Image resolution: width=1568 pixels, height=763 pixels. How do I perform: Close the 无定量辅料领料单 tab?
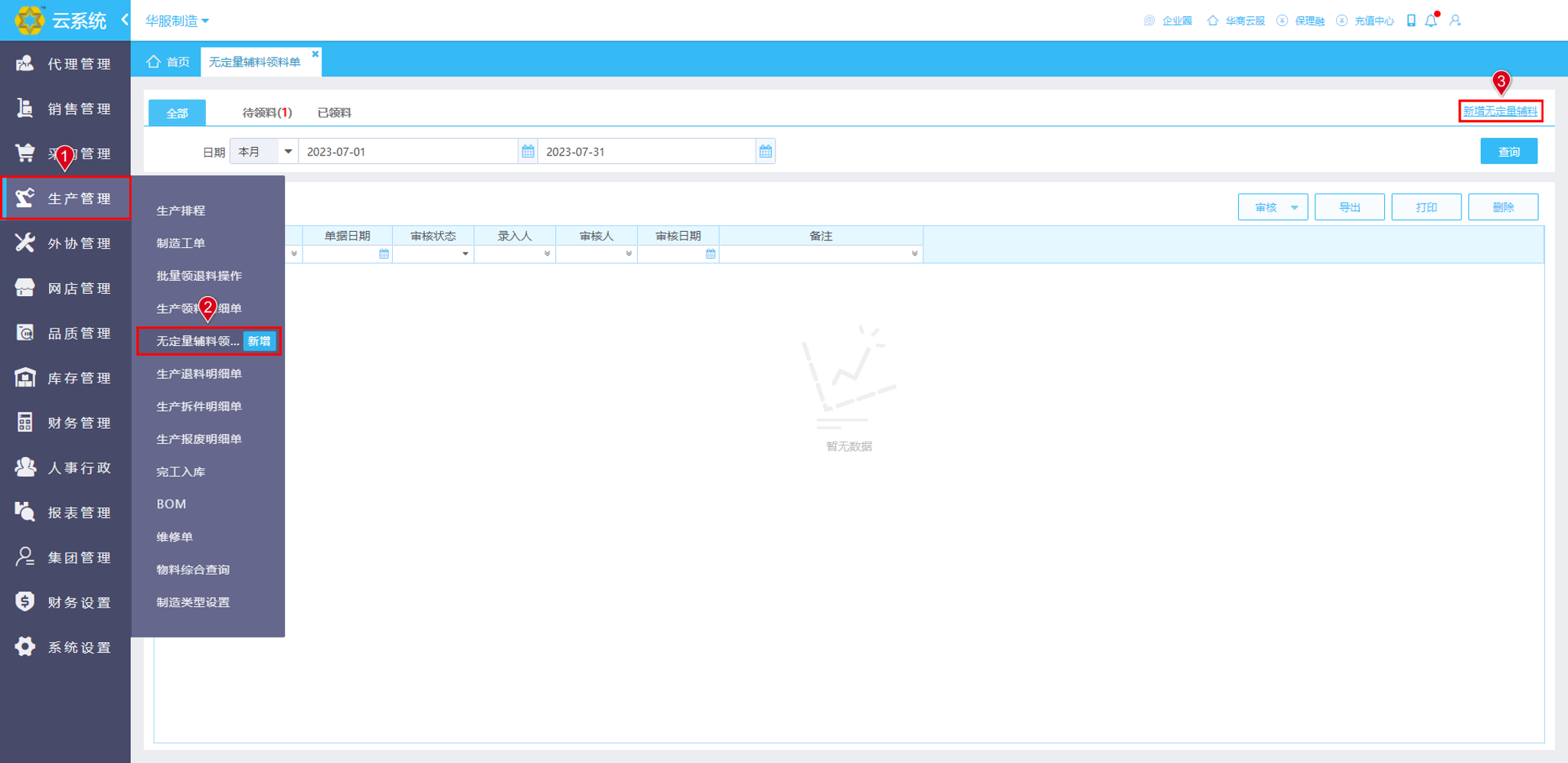pos(315,54)
